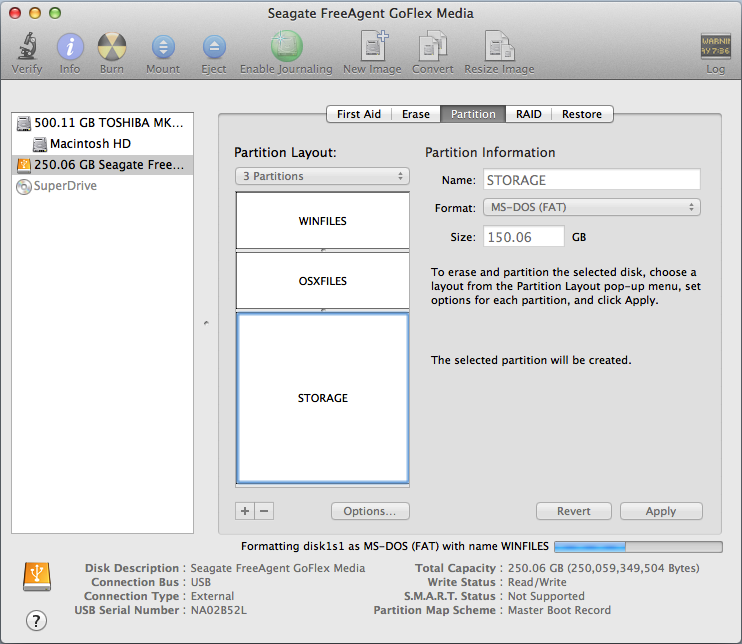Switch to the First Aid tab
The image size is (742, 644).
pyautogui.click(x=358, y=114)
